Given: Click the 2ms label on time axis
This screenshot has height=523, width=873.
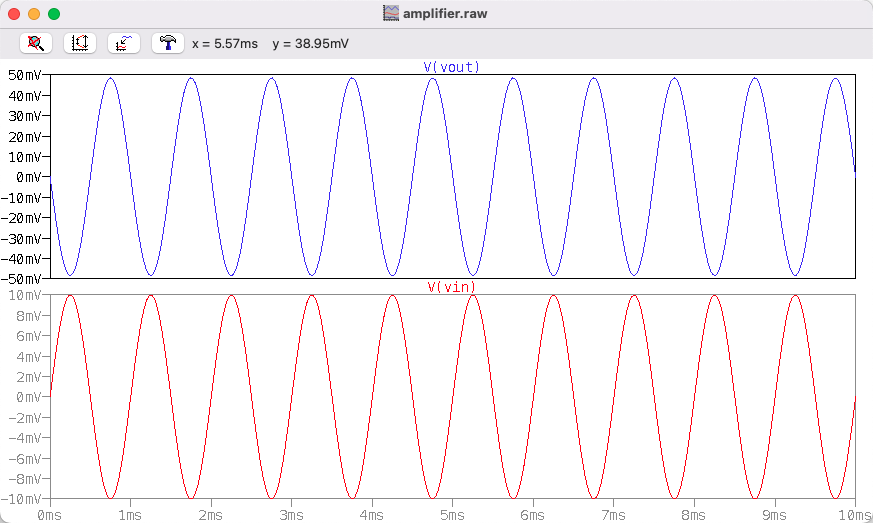Looking at the screenshot, I should pos(210,515).
